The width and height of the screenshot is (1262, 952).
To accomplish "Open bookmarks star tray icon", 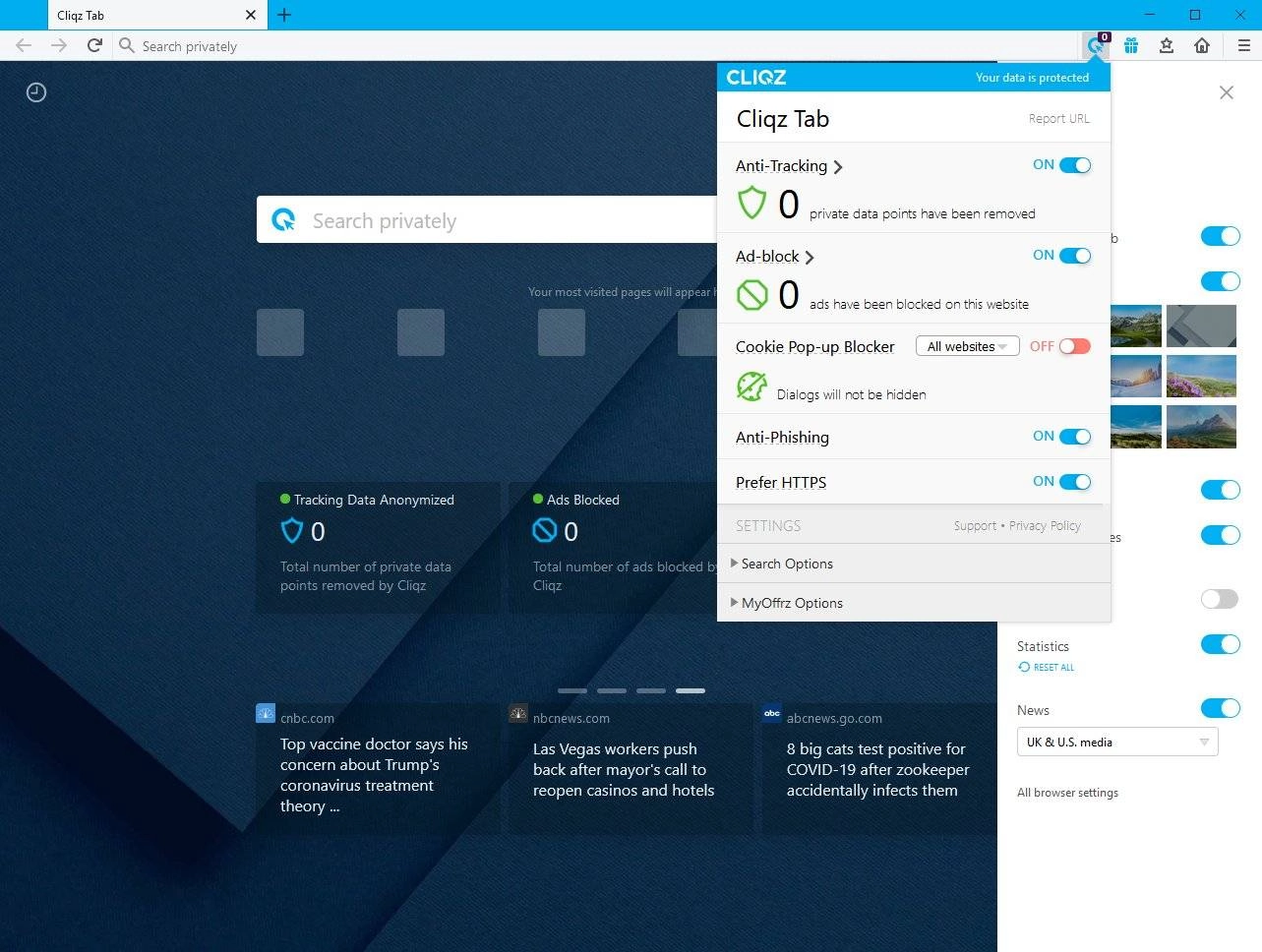I will [x=1167, y=45].
